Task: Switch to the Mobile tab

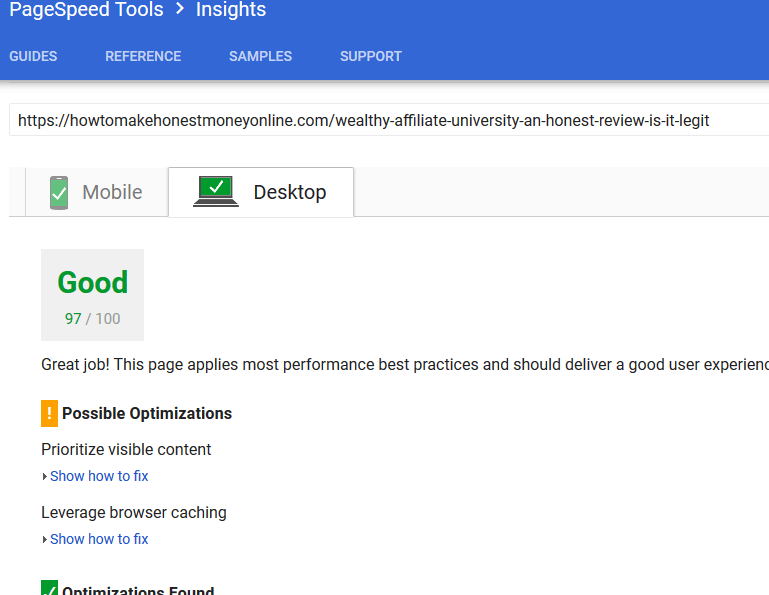Action: click(97, 192)
